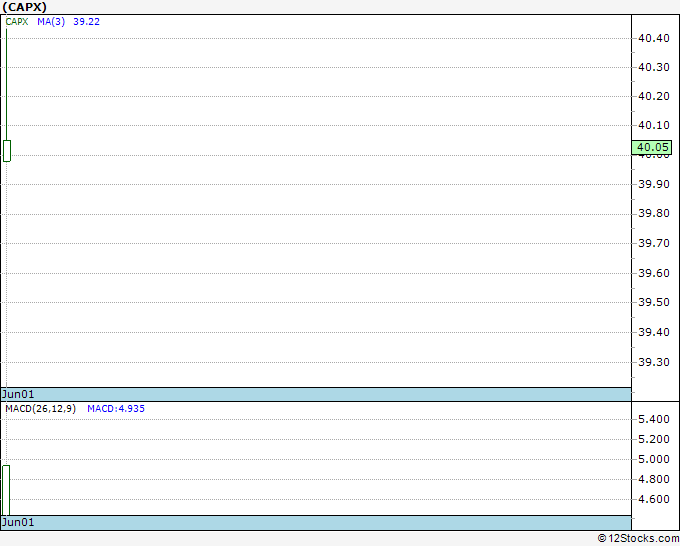Click the 40.10 price axis label
This screenshot has width=680, height=546.
654,125
